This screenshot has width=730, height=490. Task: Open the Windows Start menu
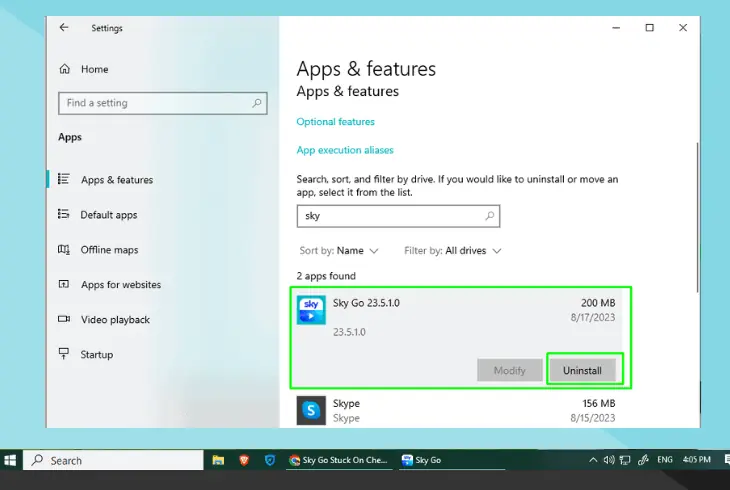(x=10, y=460)
